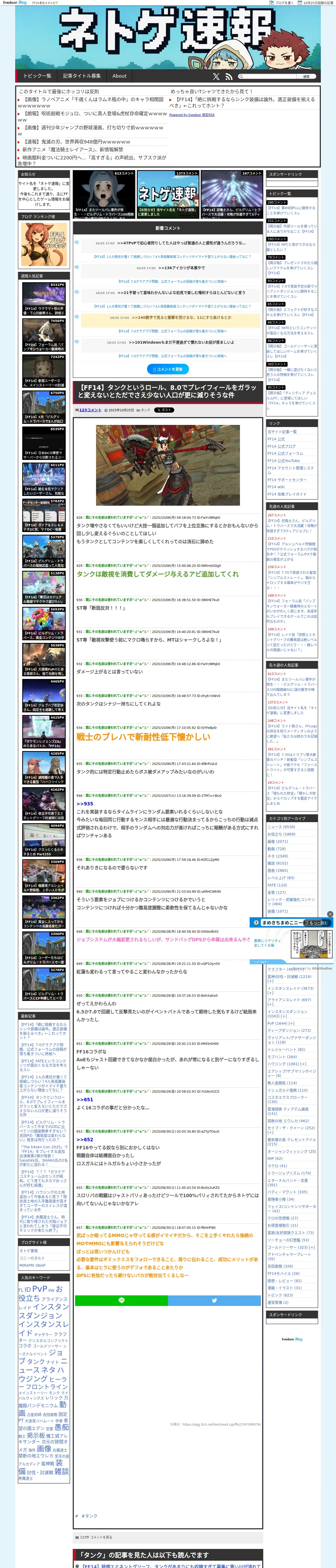Open 【速報】鬼滅の刃、世界興収948億円 headline

[x=76, y=142]
